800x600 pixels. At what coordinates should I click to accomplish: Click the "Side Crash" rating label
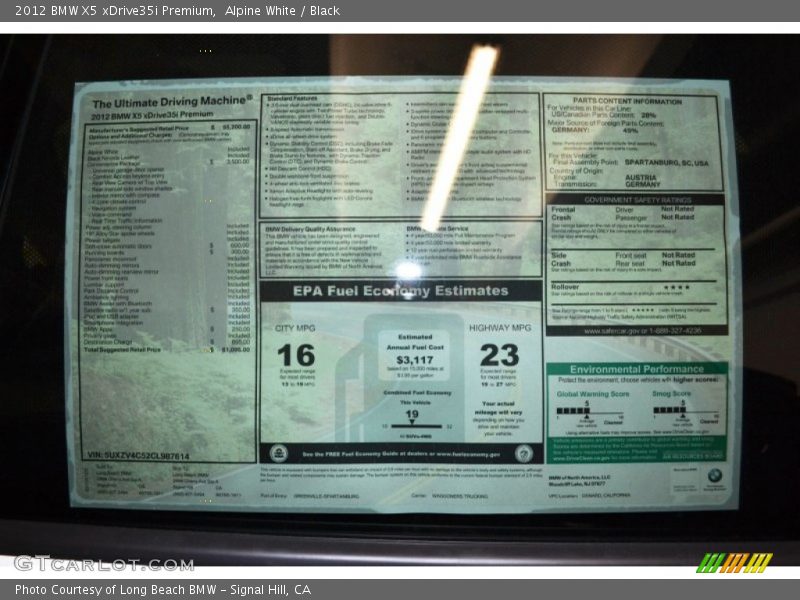(561, 259)
